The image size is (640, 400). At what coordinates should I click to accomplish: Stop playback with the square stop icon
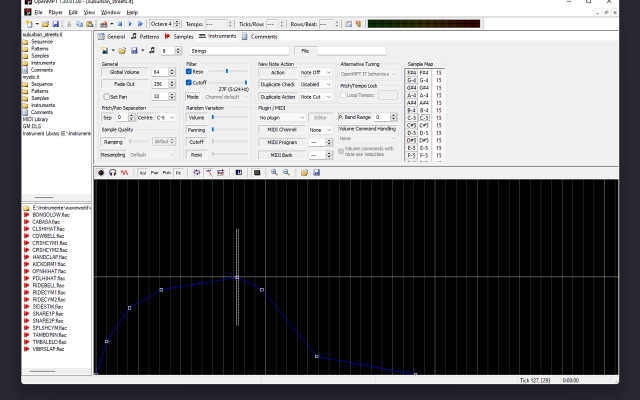point(120,24)
